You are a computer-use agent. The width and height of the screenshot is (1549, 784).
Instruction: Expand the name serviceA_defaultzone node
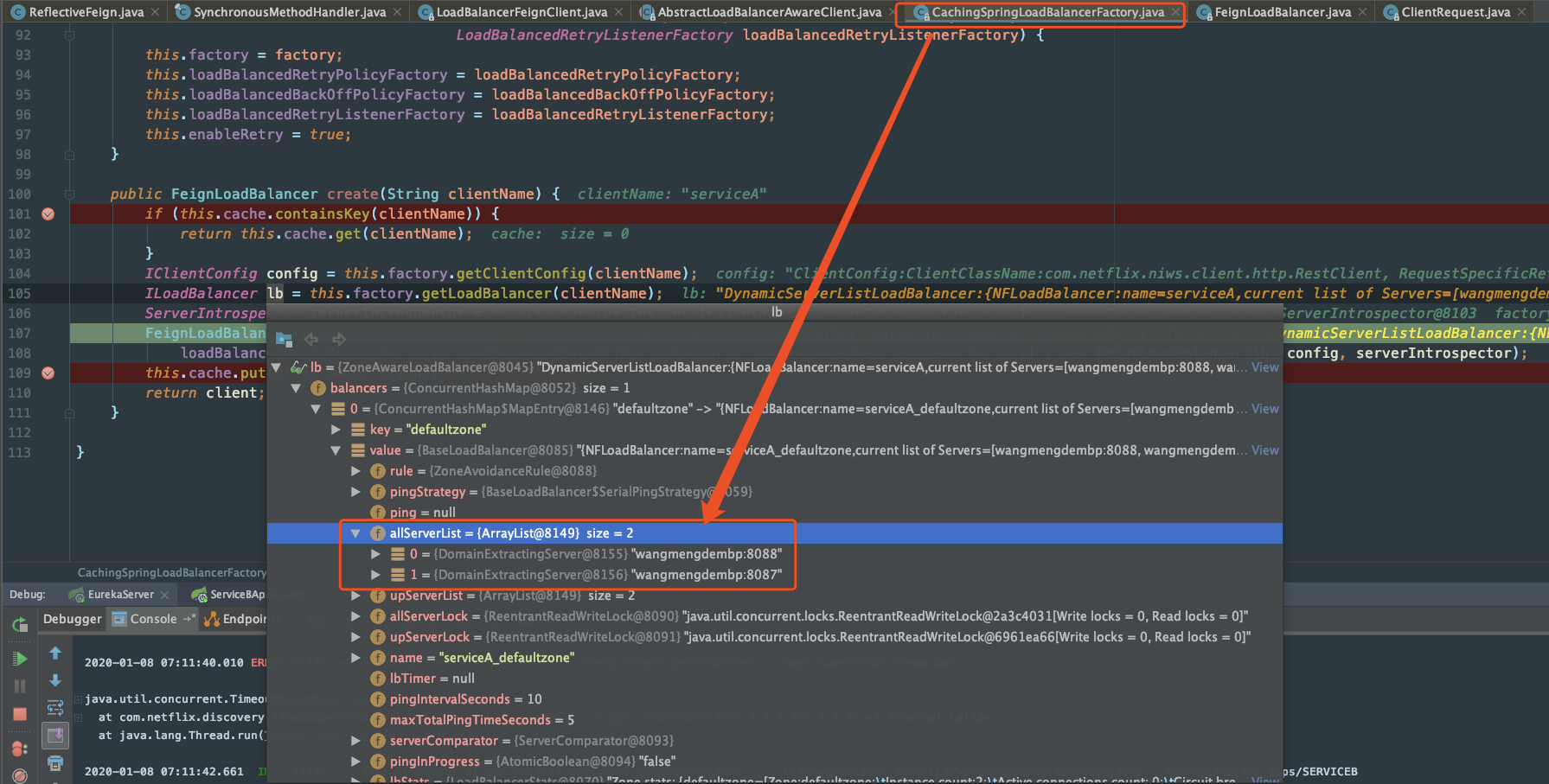pyautogui.click(x=355, y=658)
